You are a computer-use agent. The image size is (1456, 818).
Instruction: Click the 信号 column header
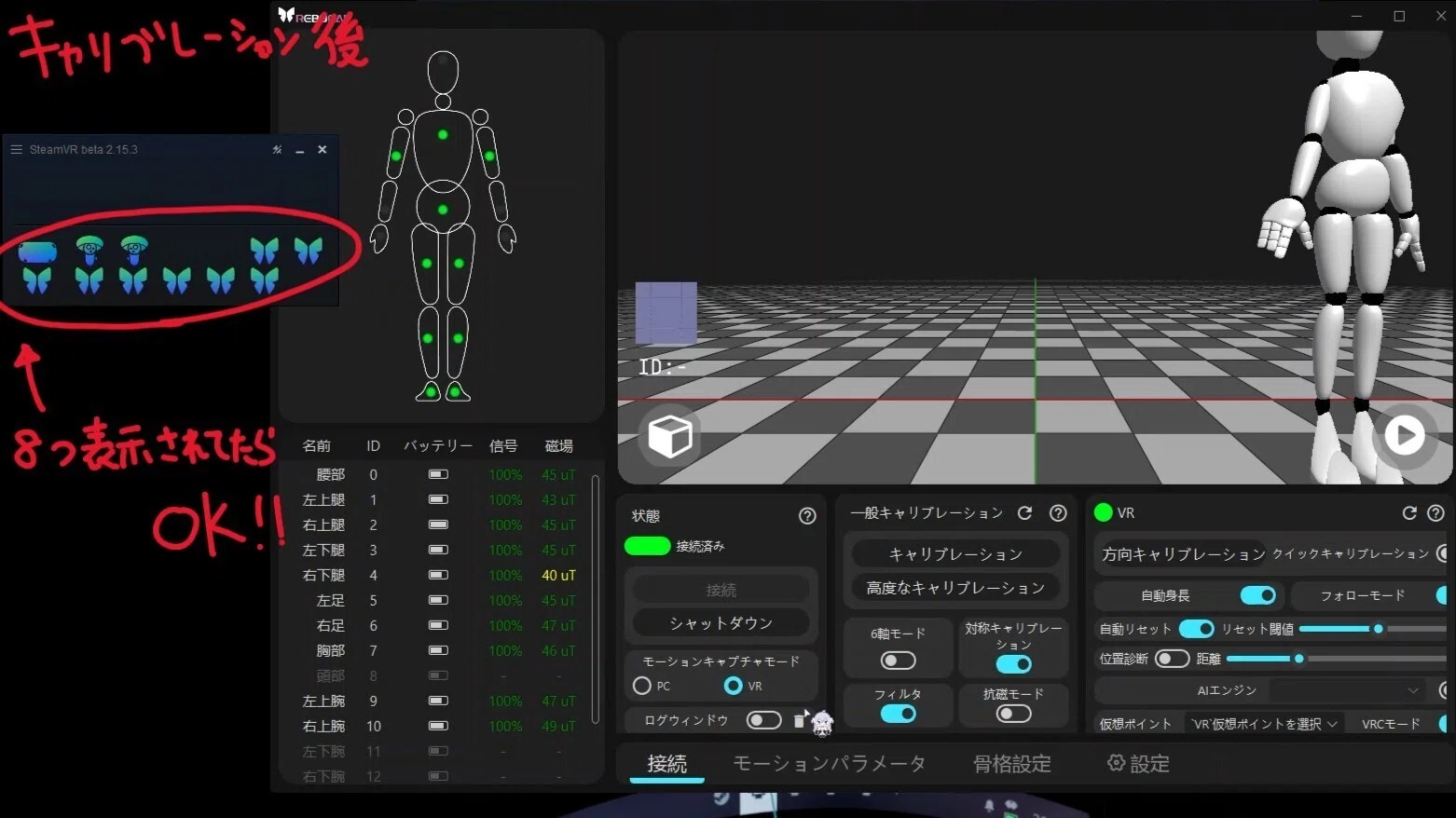point(503,446)
